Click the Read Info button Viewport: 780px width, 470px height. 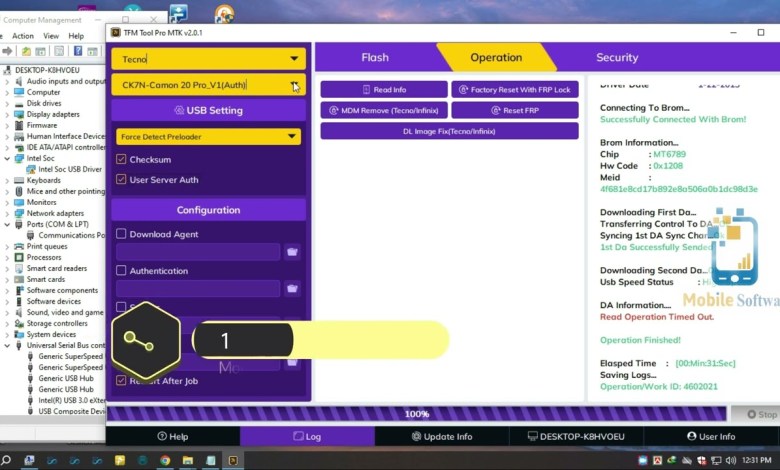(384, 90)
